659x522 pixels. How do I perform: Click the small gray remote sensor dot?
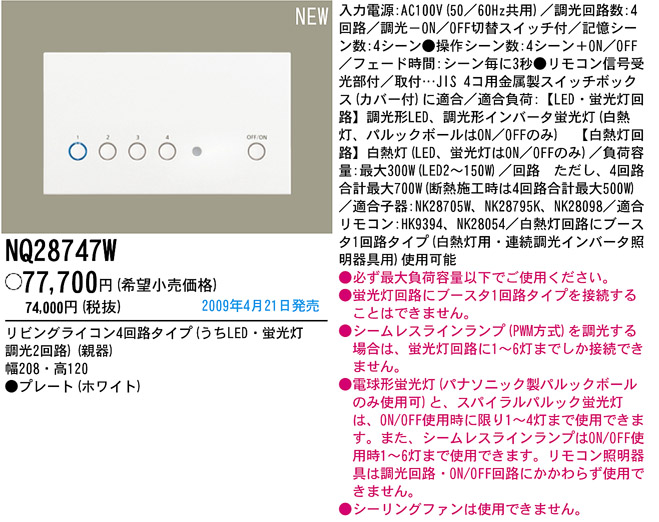coord(197,153)
